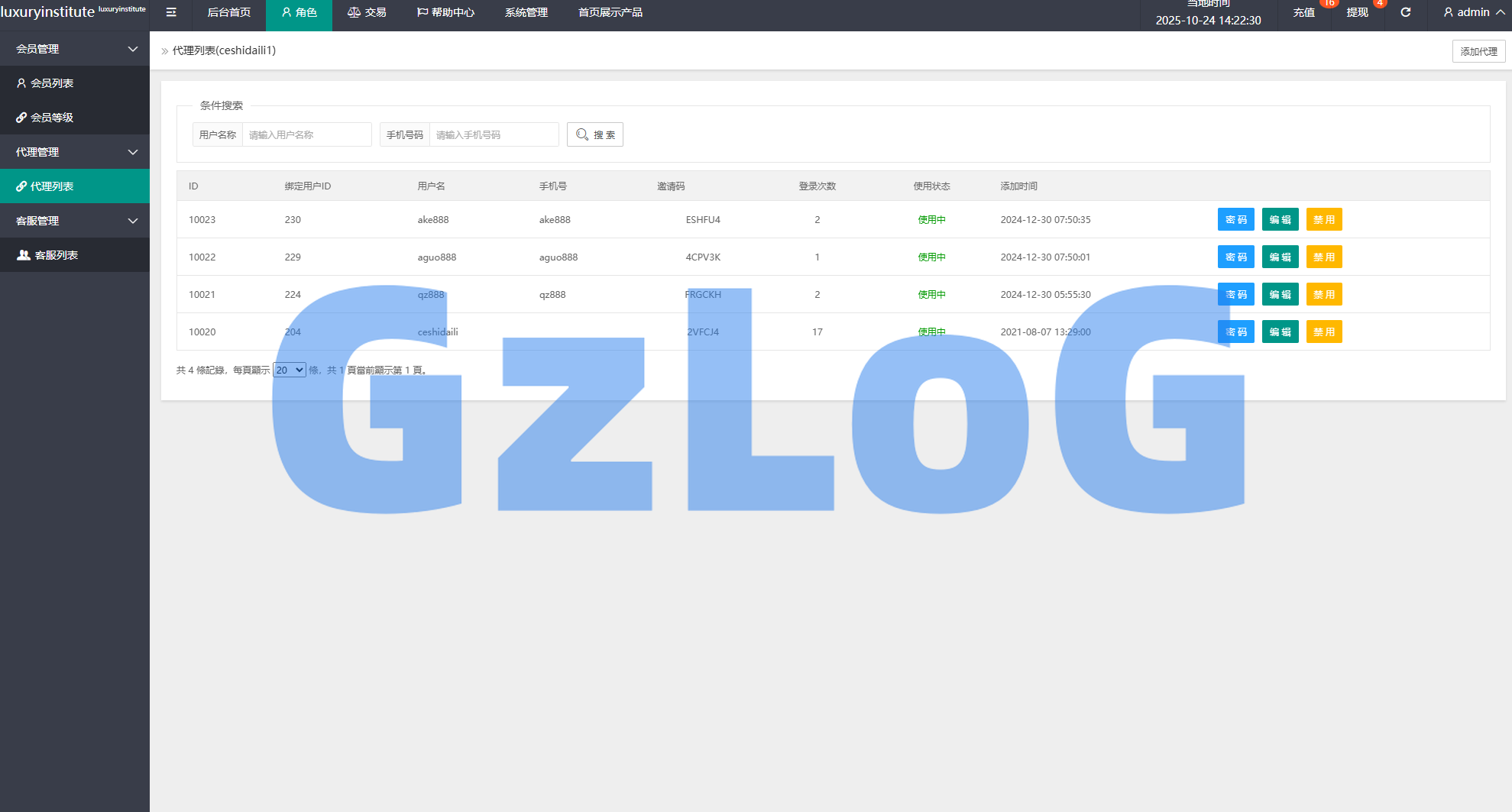Image resolution: width=1512 pixels, height=812 pixels.
Task: Go to 系统管理 top menu
Action: point(526,12)
